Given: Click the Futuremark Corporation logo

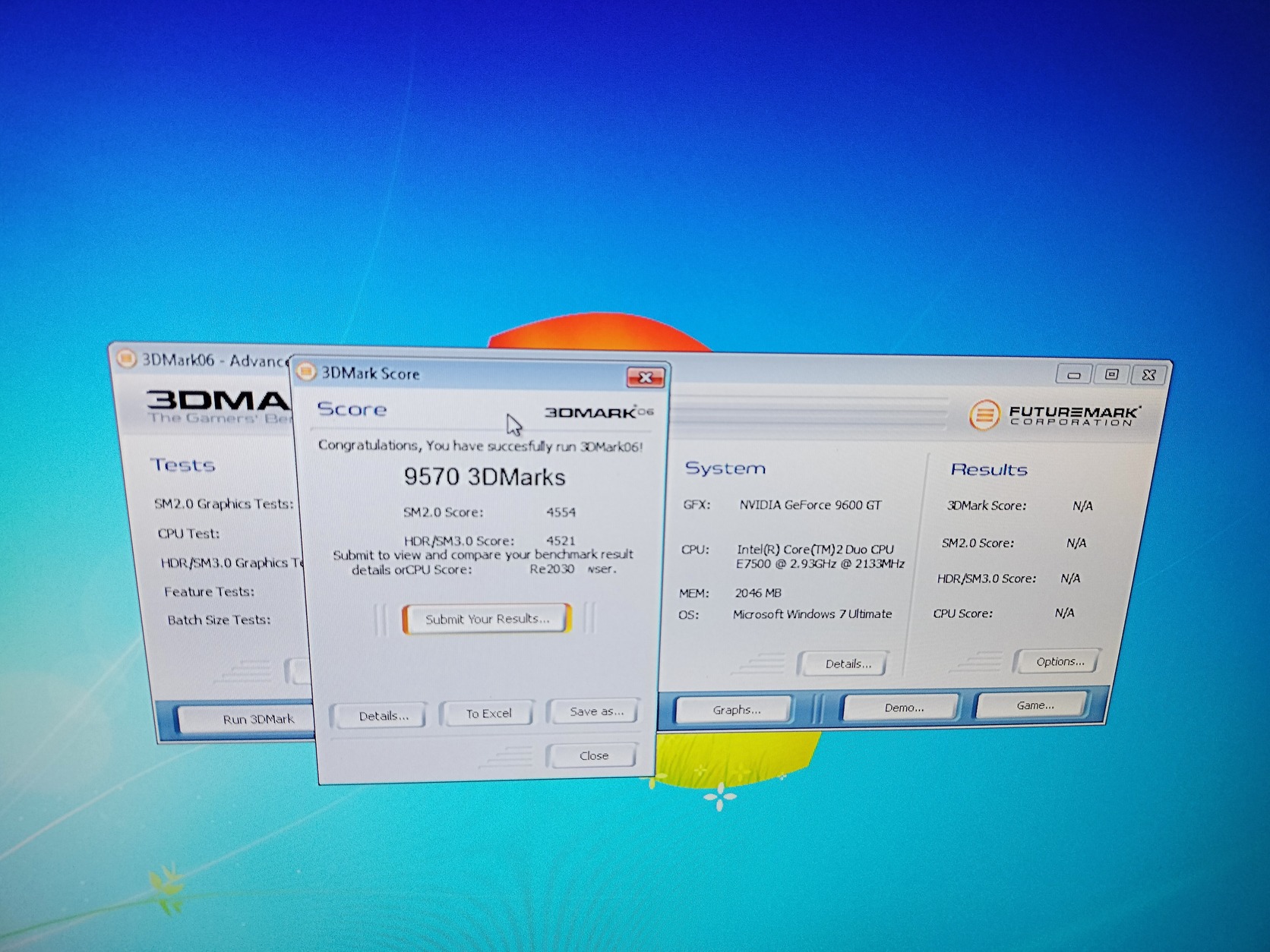Looking at the screenshot, I should click(x=1054, y=415).
